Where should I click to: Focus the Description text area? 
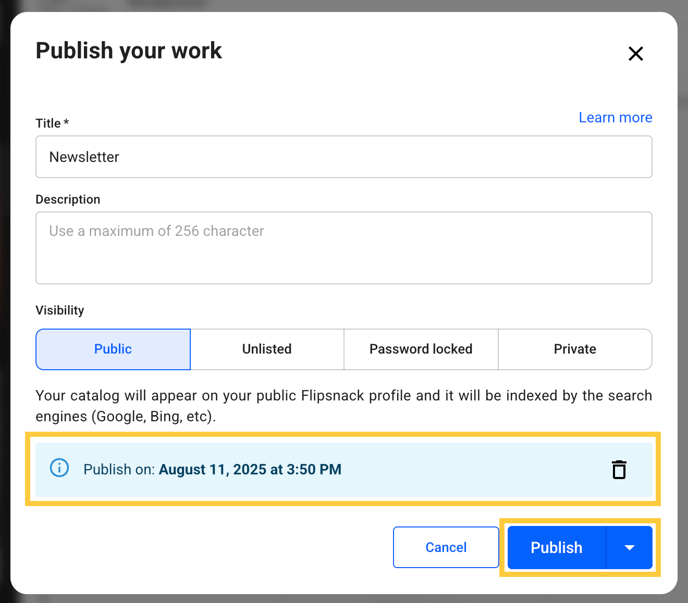pos(344,248)
